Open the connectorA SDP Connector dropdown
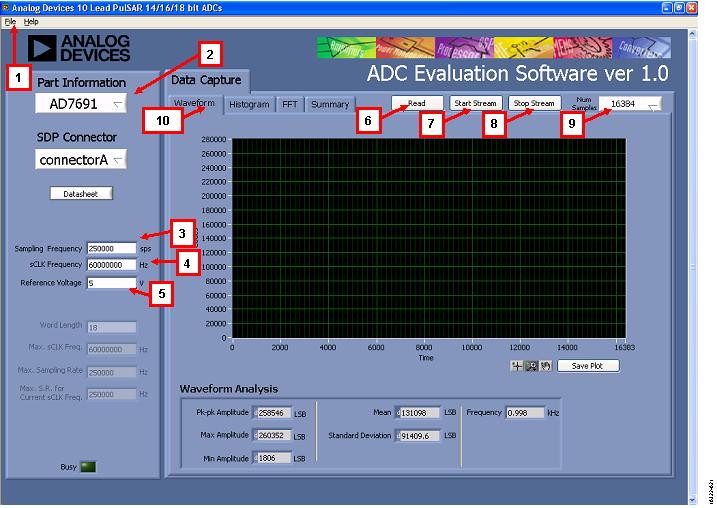717x508 pixels. click(81, 160)
